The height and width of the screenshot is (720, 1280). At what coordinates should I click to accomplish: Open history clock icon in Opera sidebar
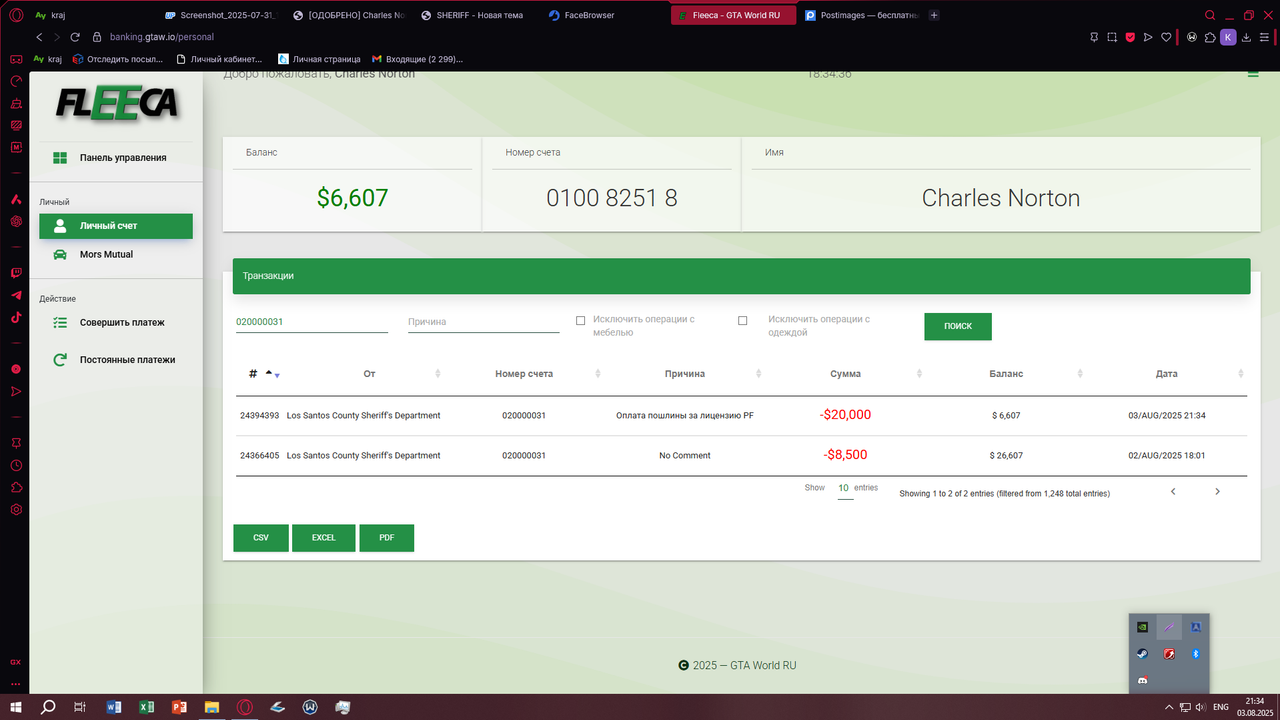point(16,465)
